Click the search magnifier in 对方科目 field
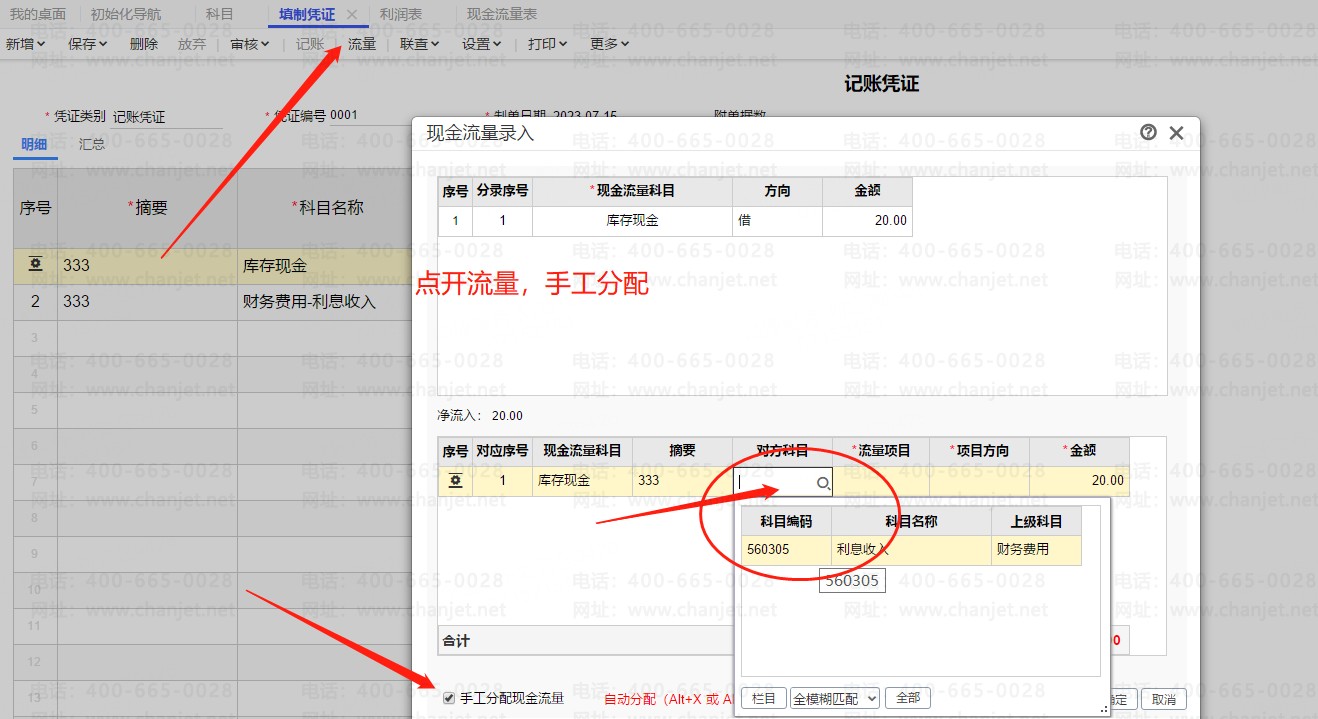Viewport: 1318px width, 719px height. (822, 483)
